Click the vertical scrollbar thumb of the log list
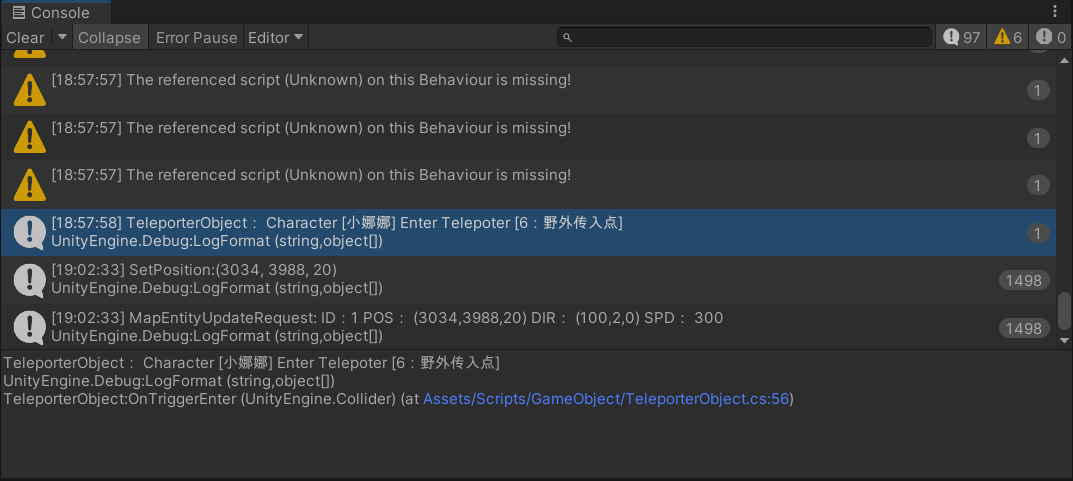 [x=1065, y=310]
